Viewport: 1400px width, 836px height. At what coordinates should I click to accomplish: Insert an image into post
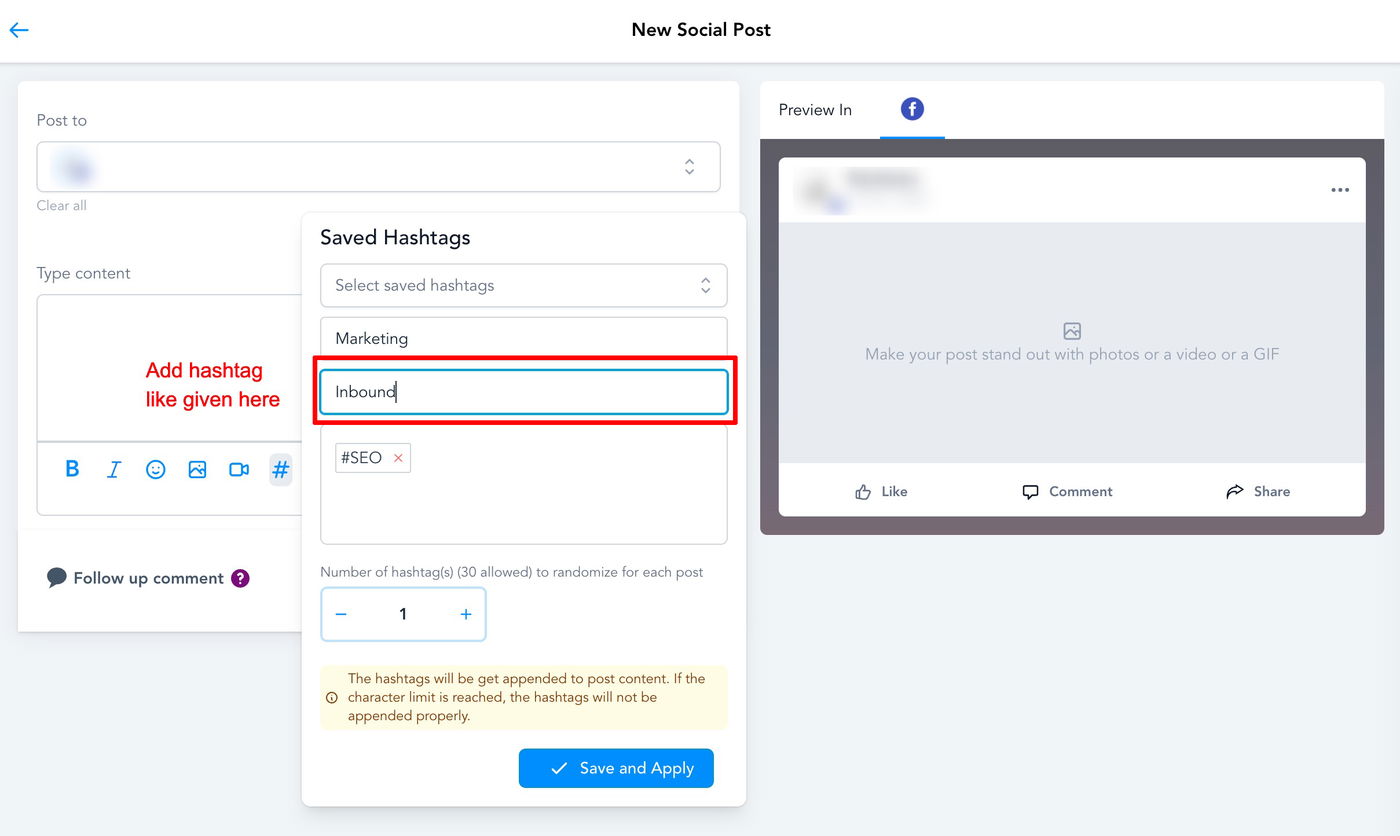197,469
